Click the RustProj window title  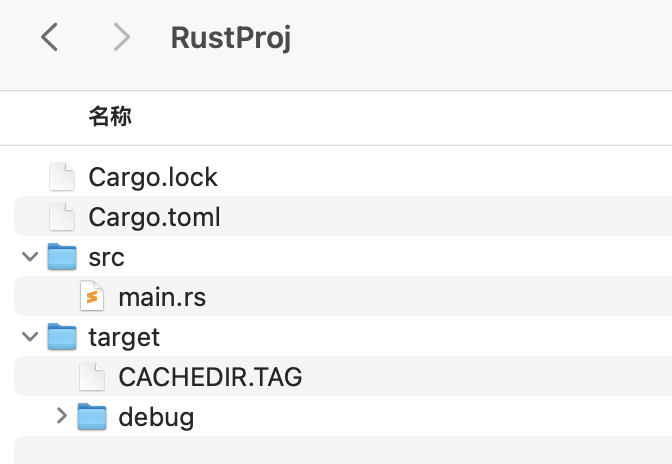(x=231, y=39)
